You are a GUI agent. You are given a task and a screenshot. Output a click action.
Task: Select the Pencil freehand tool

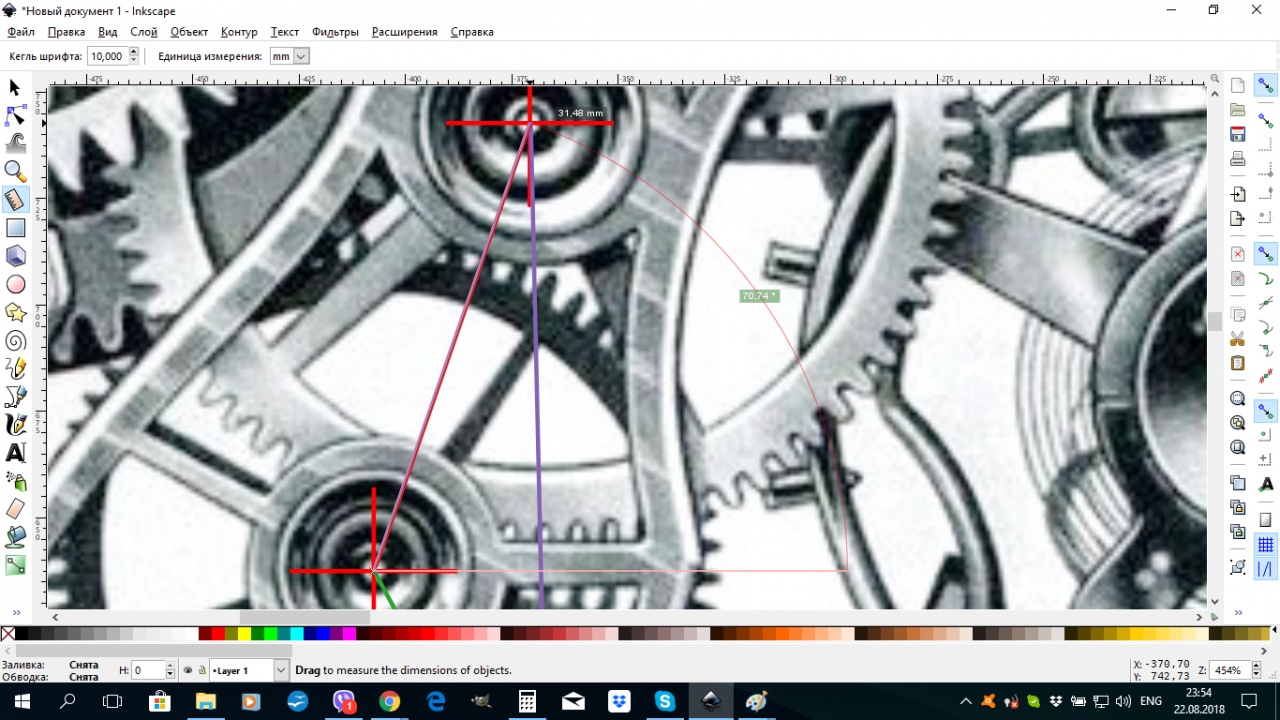point(15,369)
